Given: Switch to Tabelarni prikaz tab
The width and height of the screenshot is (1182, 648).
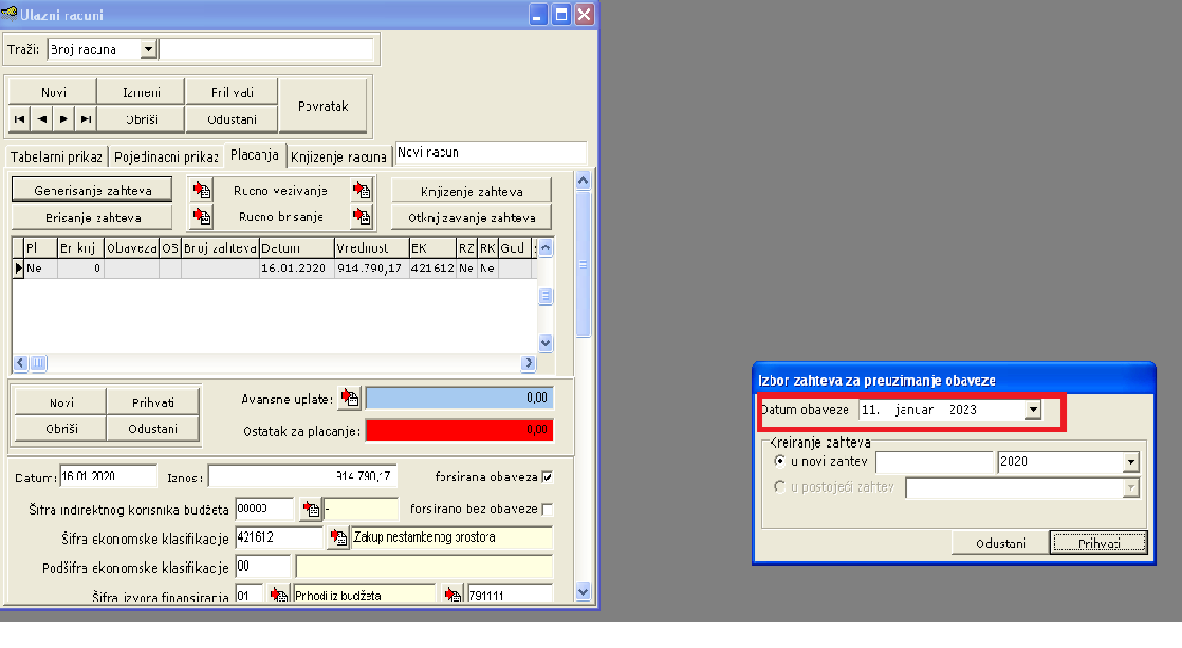Looking at the screenshot, I should click(x=57, y=157).
